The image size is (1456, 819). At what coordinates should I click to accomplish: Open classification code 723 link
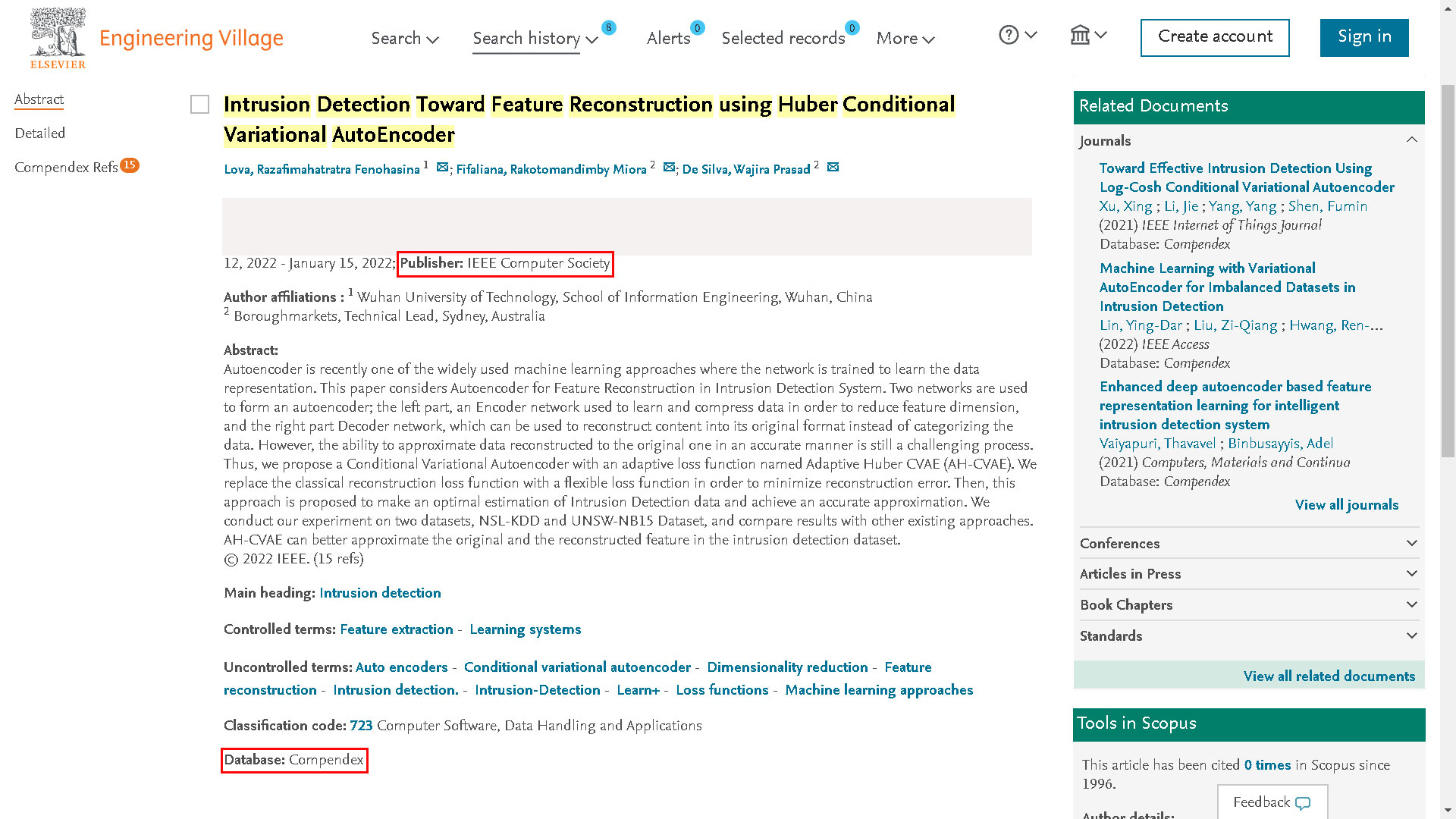(x=361, y=726)
